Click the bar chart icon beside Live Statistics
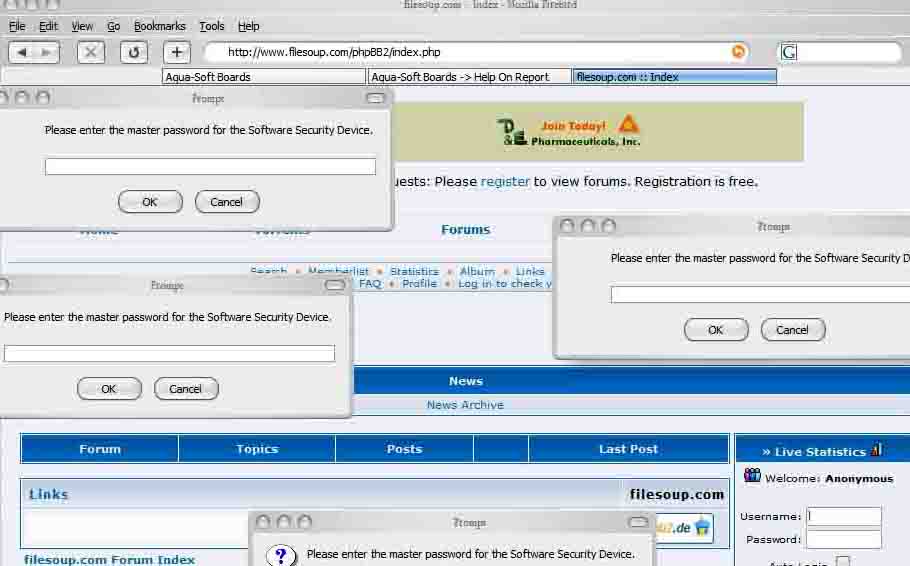 (x=876, y=449)
